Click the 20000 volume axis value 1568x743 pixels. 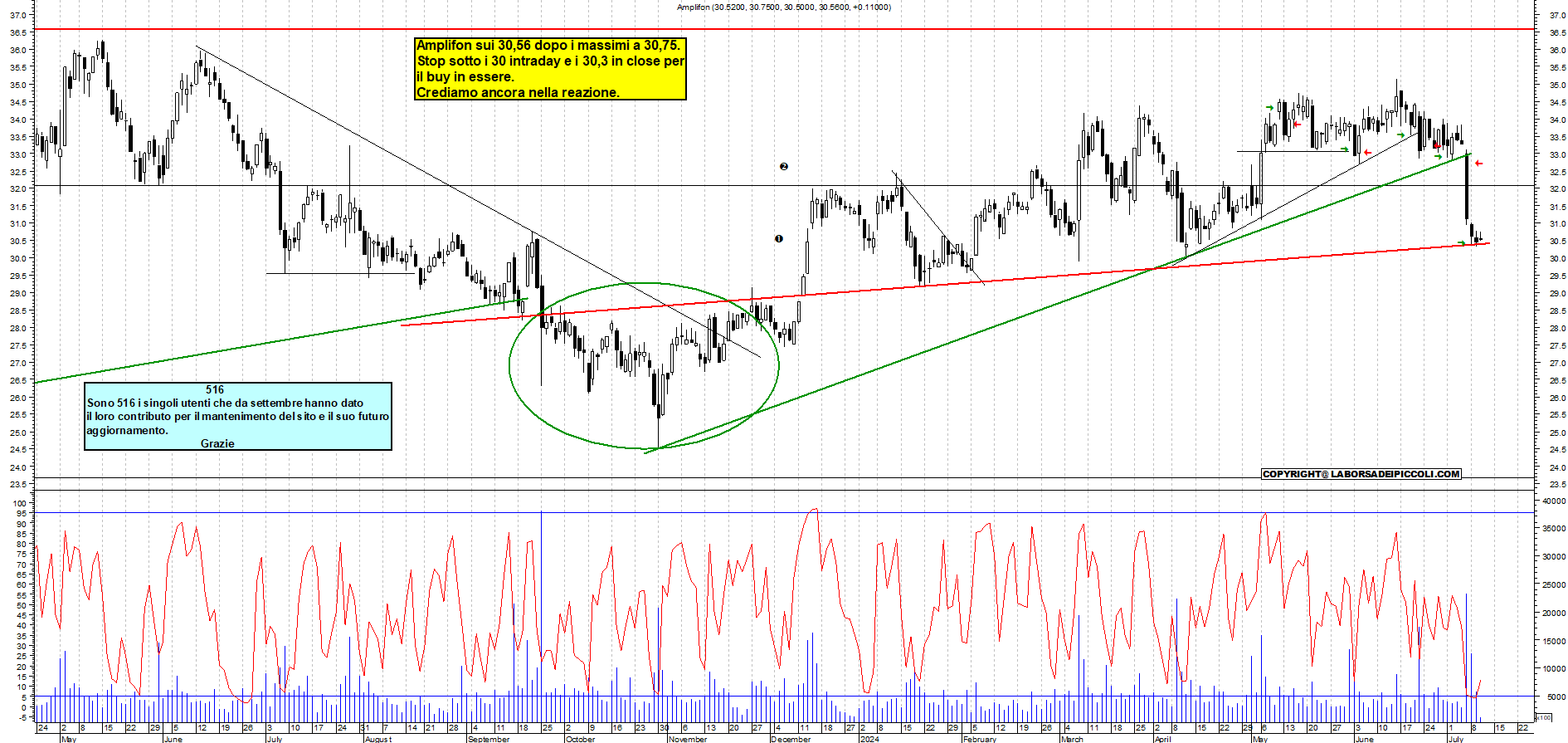tap(1553, 613)
